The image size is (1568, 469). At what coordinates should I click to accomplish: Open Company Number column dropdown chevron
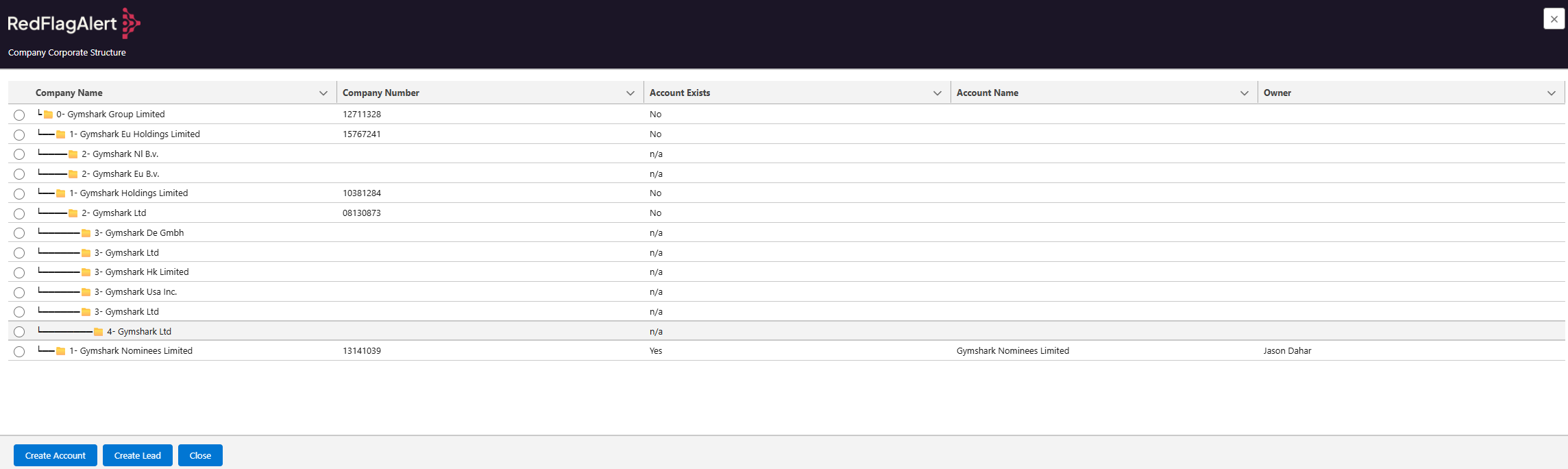click(x=630, y=93)
